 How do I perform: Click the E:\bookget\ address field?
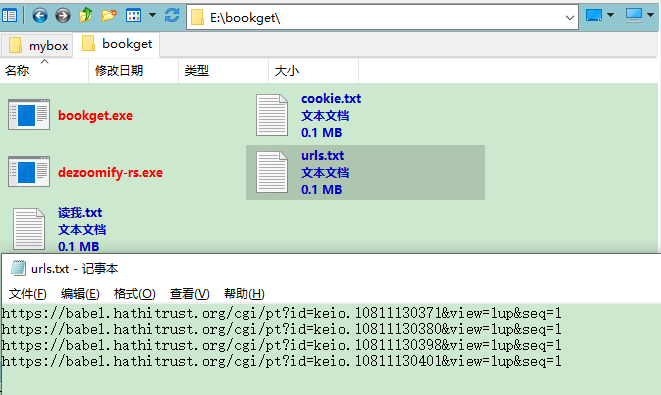click(x=382, y=18)
